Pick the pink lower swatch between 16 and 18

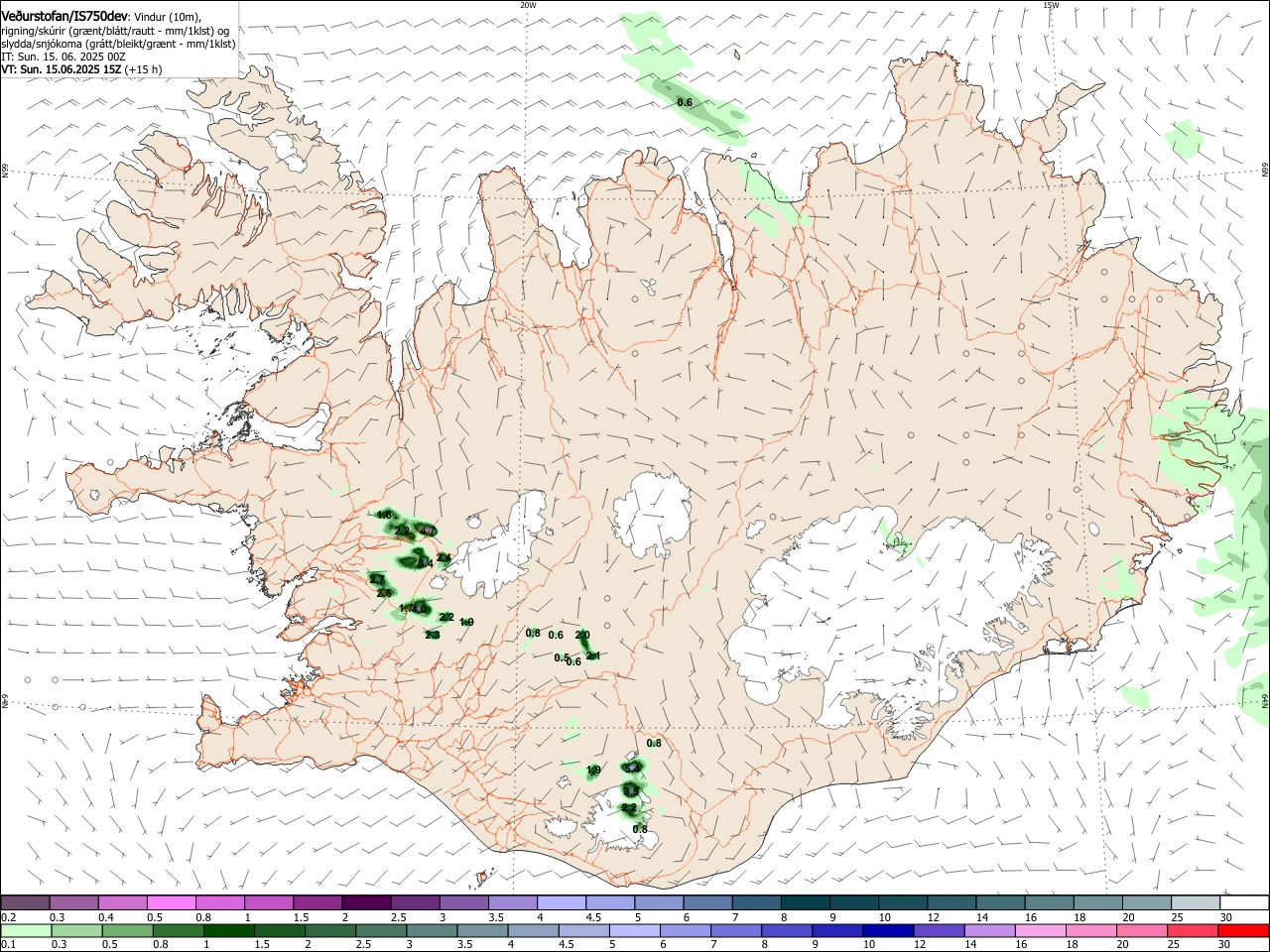click(1040, 930)
